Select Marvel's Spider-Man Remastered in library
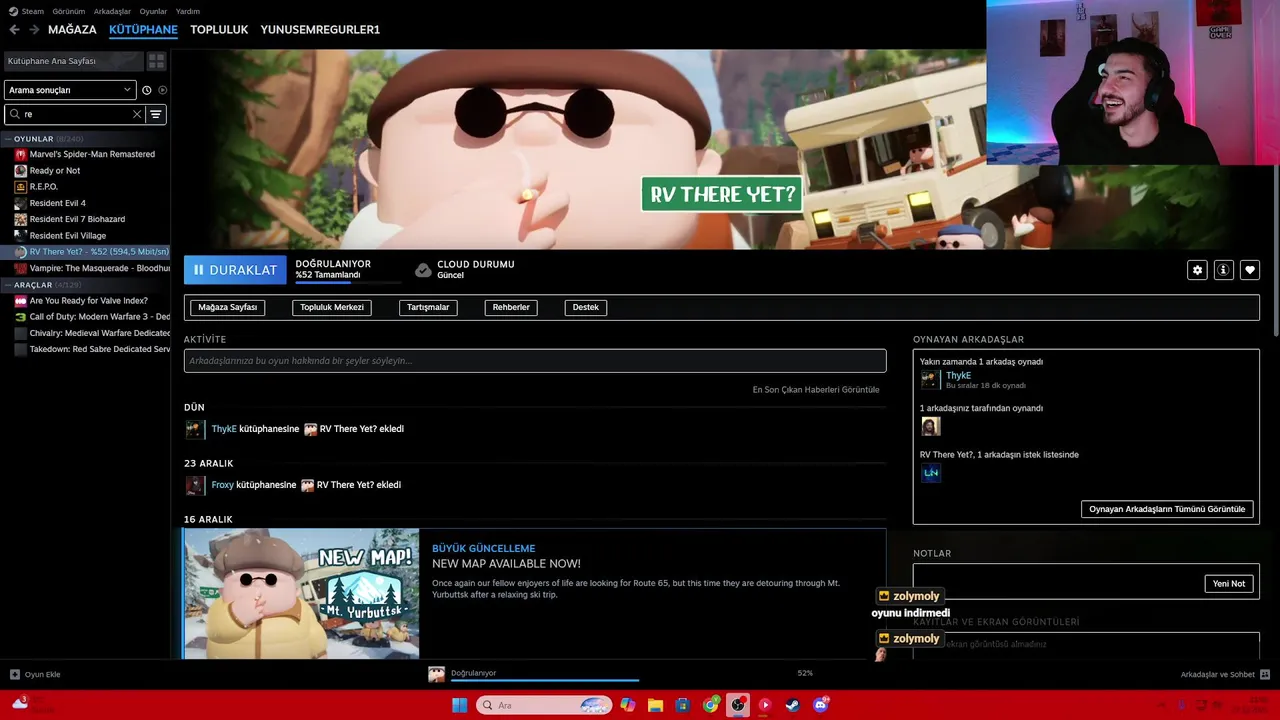This screenshot has width=1280, height=720. 92,154
